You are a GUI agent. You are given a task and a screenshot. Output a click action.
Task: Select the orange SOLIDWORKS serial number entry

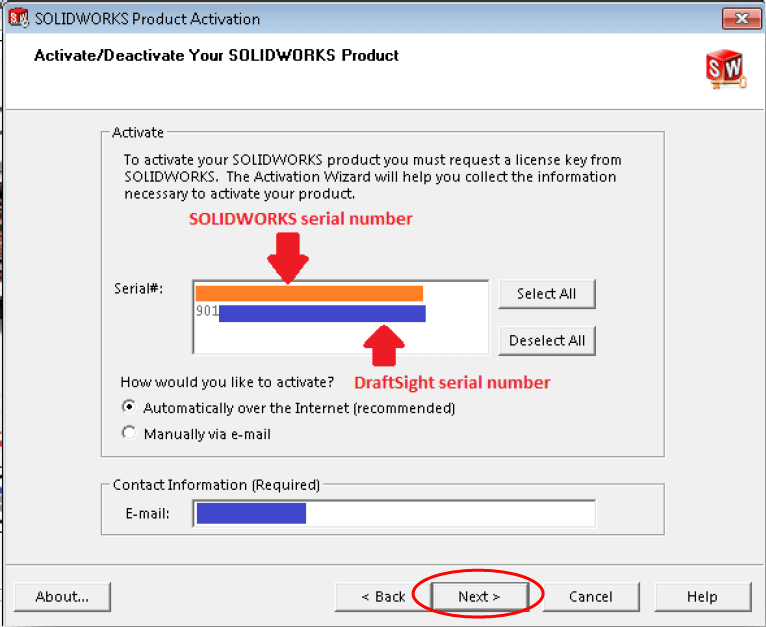pos(309,293)
